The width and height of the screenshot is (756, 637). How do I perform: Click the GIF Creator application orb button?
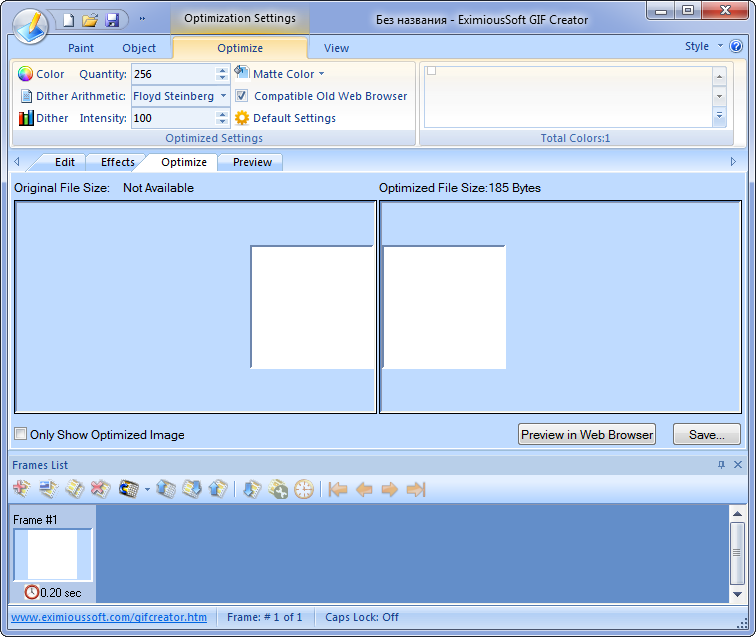click(30, 26)
